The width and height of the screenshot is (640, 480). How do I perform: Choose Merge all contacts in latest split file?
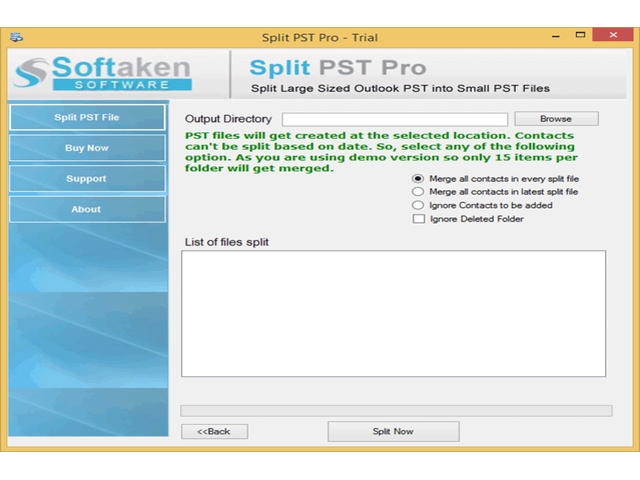point(418,192)
